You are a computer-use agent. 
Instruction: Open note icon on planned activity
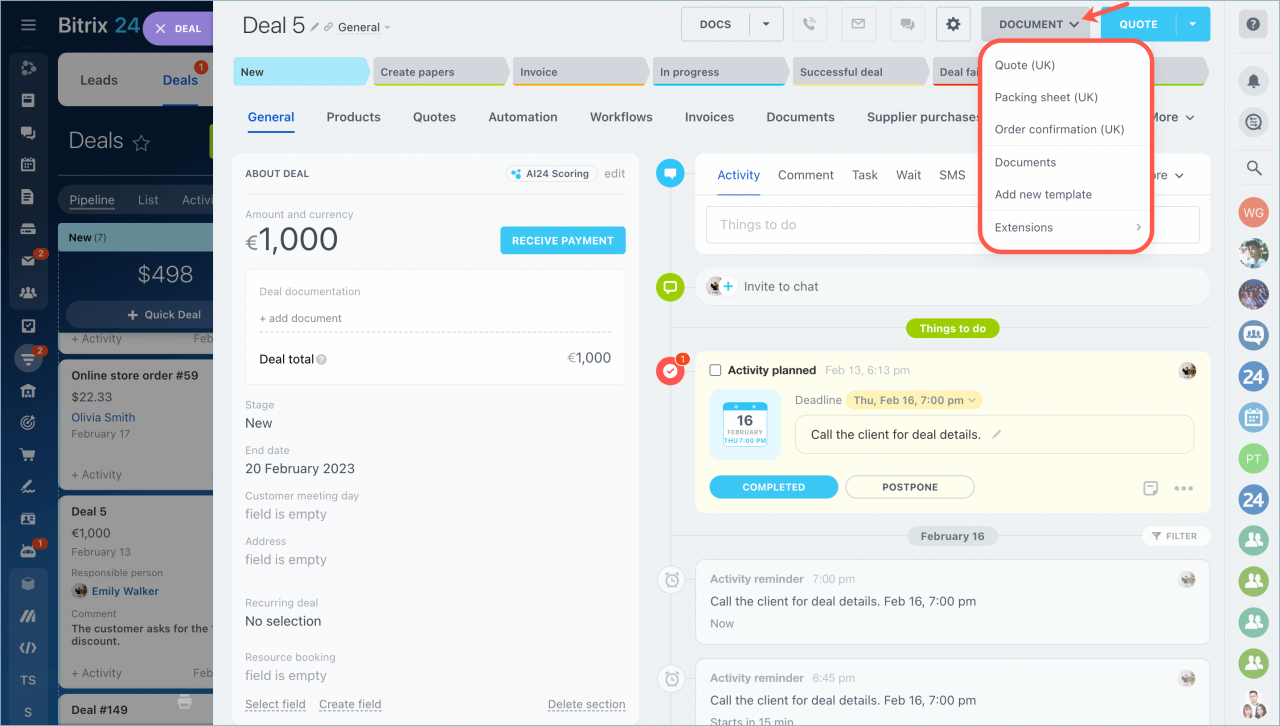(x=1151, y=488)
